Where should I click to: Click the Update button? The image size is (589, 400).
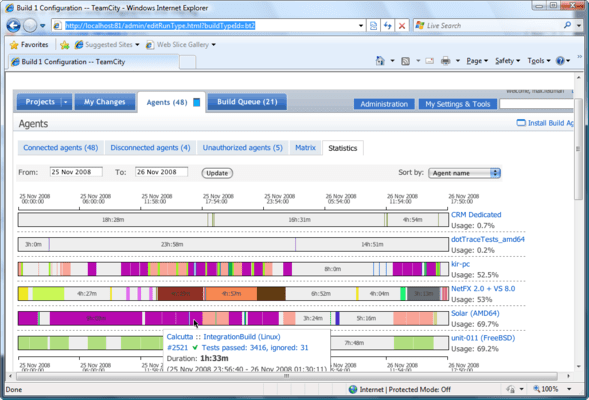tap(217, 173)
